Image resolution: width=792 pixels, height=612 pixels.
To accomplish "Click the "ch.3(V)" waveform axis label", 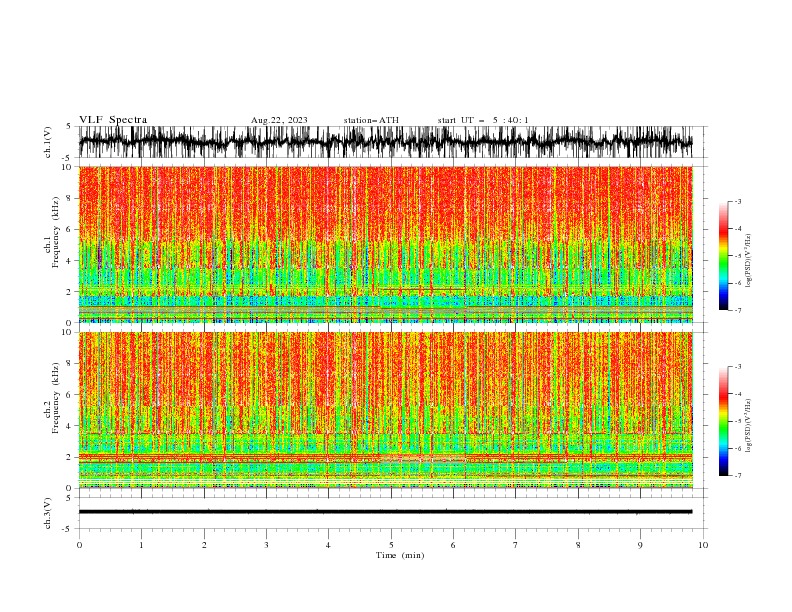I will 48,513.
